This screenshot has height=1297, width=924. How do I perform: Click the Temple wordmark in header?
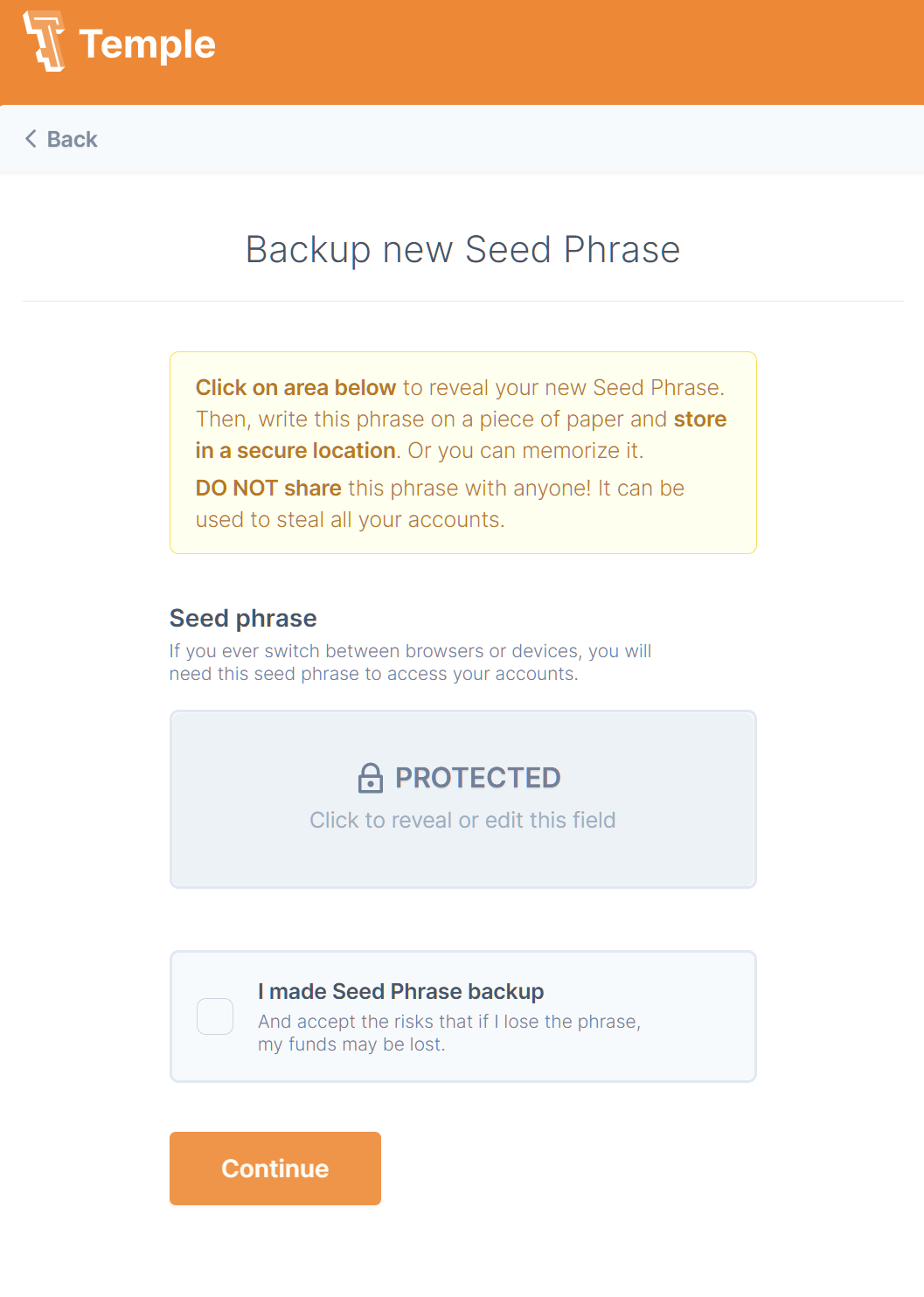[147, 45]
